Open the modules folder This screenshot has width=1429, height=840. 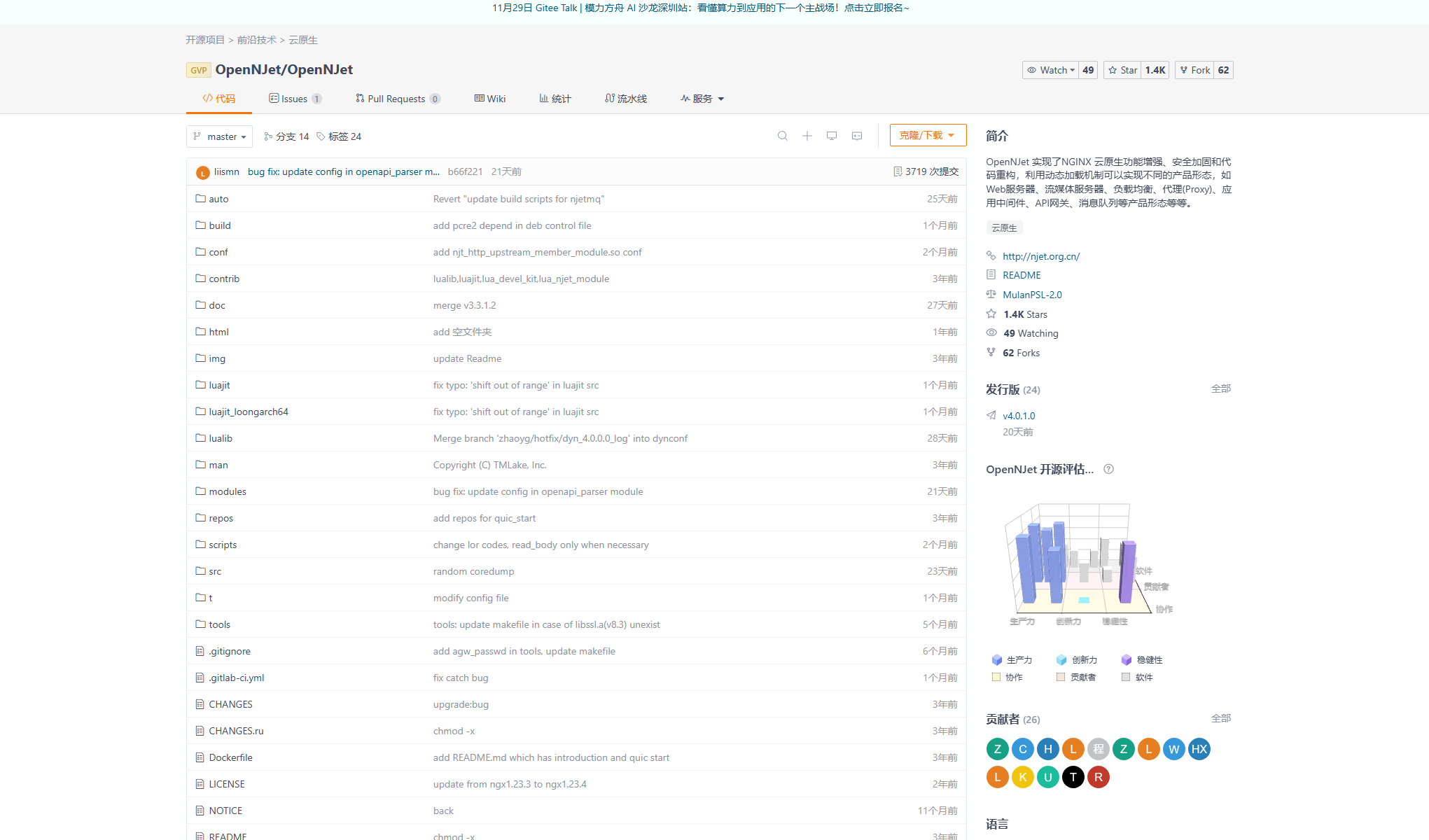point(228,491)
